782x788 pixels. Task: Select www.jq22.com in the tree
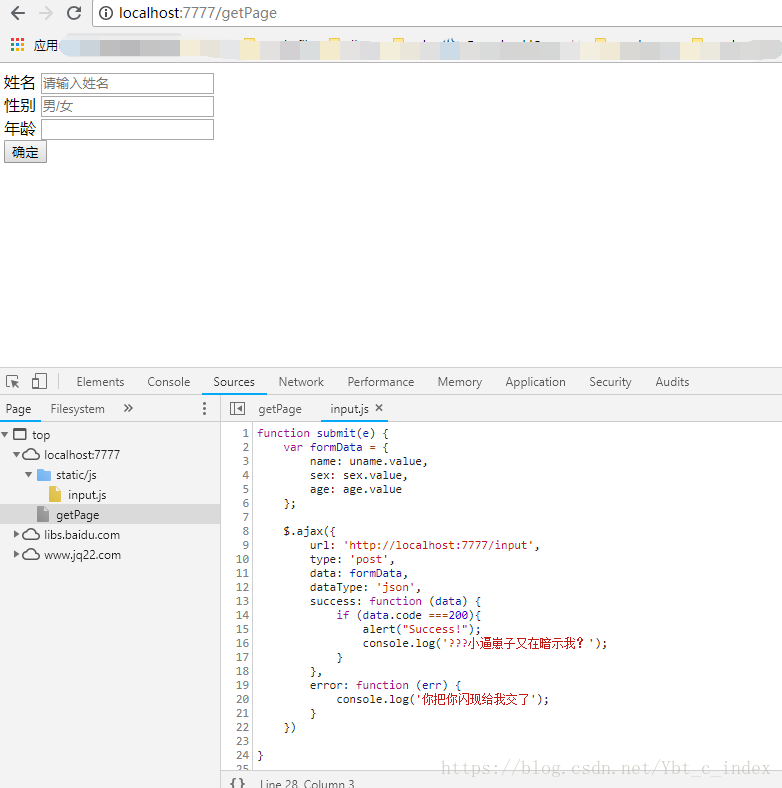coord(82,555)
